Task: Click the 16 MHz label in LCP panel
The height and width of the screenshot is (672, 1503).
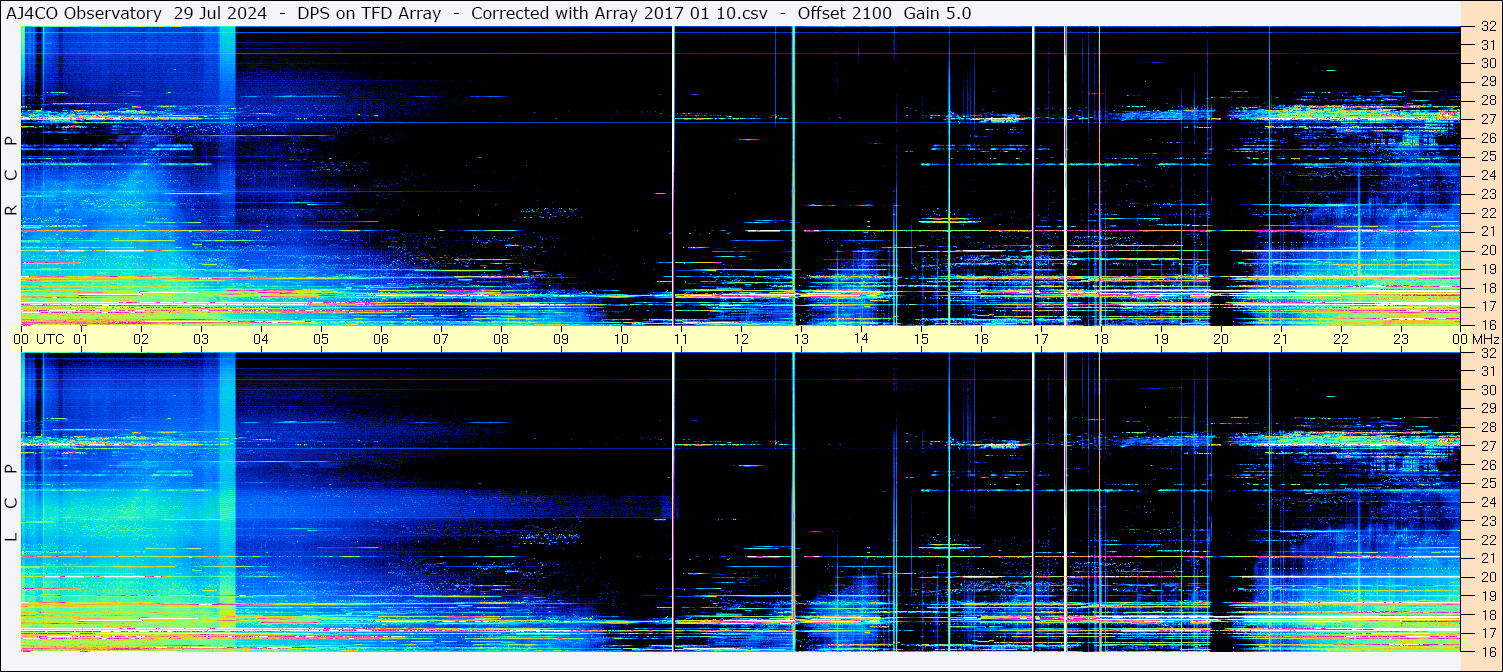Action: [x=1487, y=651]
